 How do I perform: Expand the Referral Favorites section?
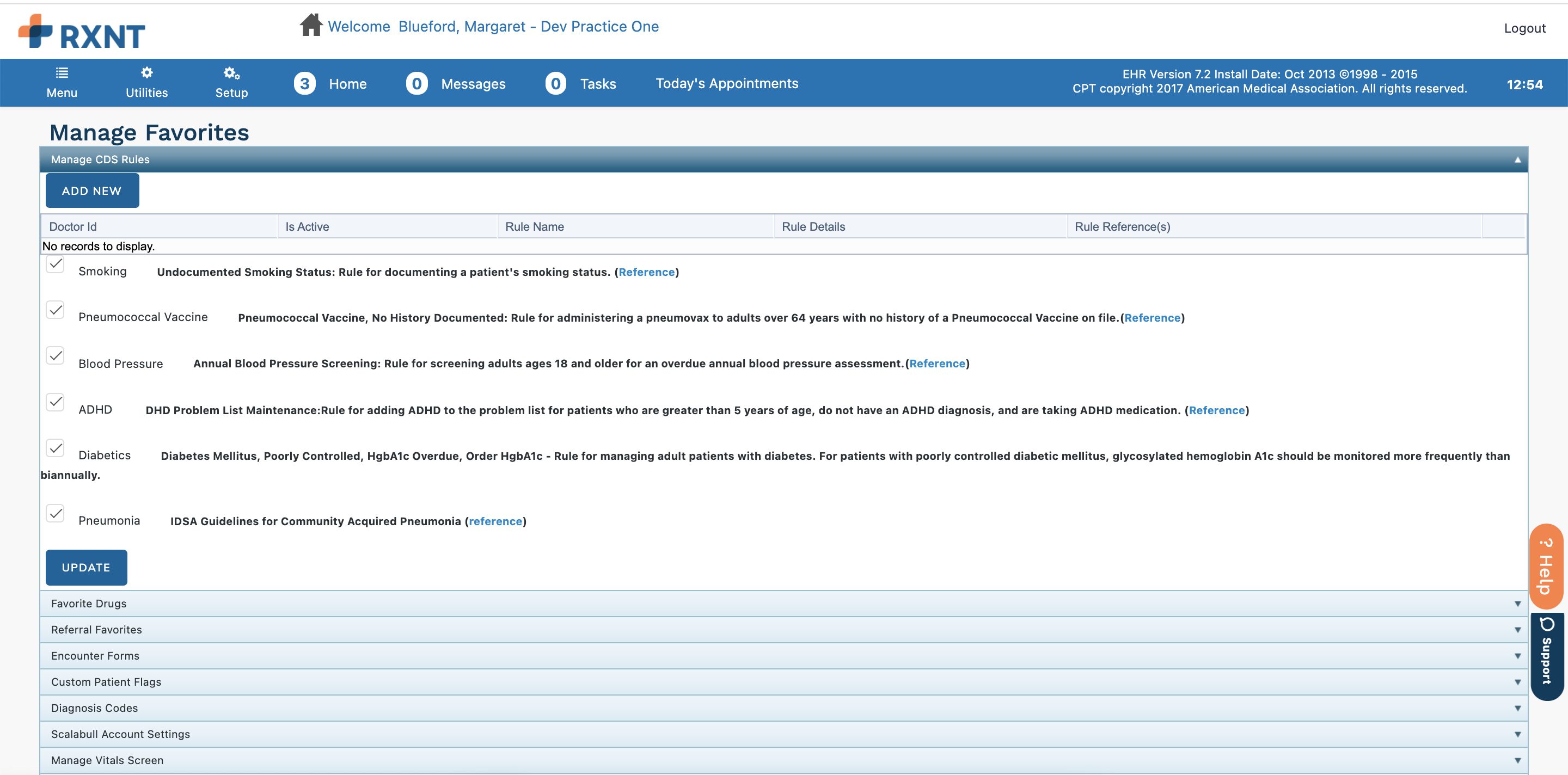point(784,630)
